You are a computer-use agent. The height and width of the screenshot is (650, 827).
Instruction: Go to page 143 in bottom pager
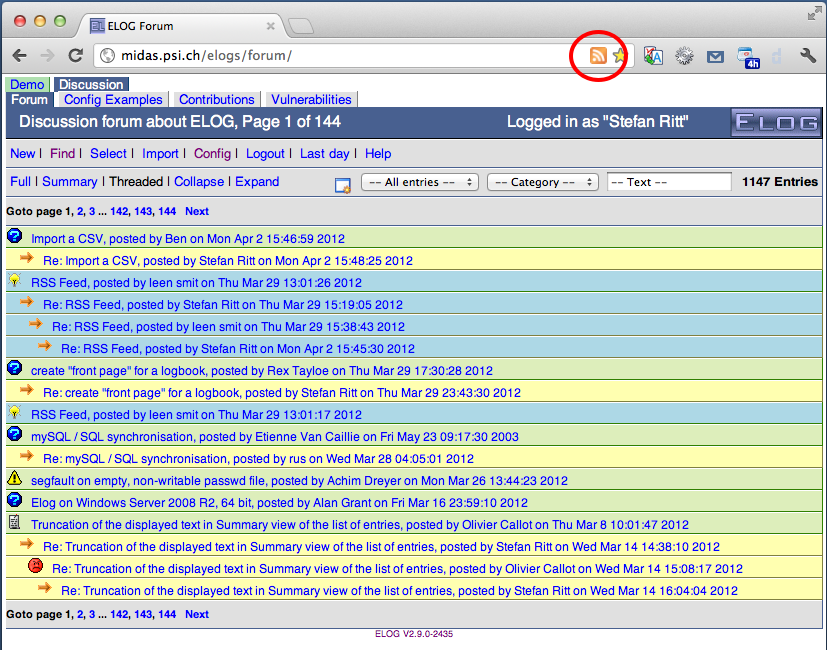pyautogui.click(x=143, y=614)
